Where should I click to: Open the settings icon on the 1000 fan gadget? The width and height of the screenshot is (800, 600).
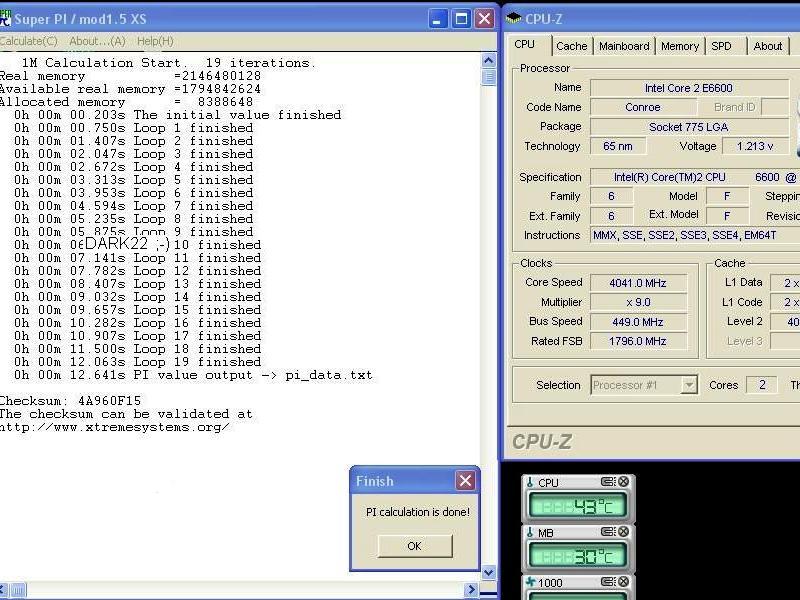pos(608,582)
